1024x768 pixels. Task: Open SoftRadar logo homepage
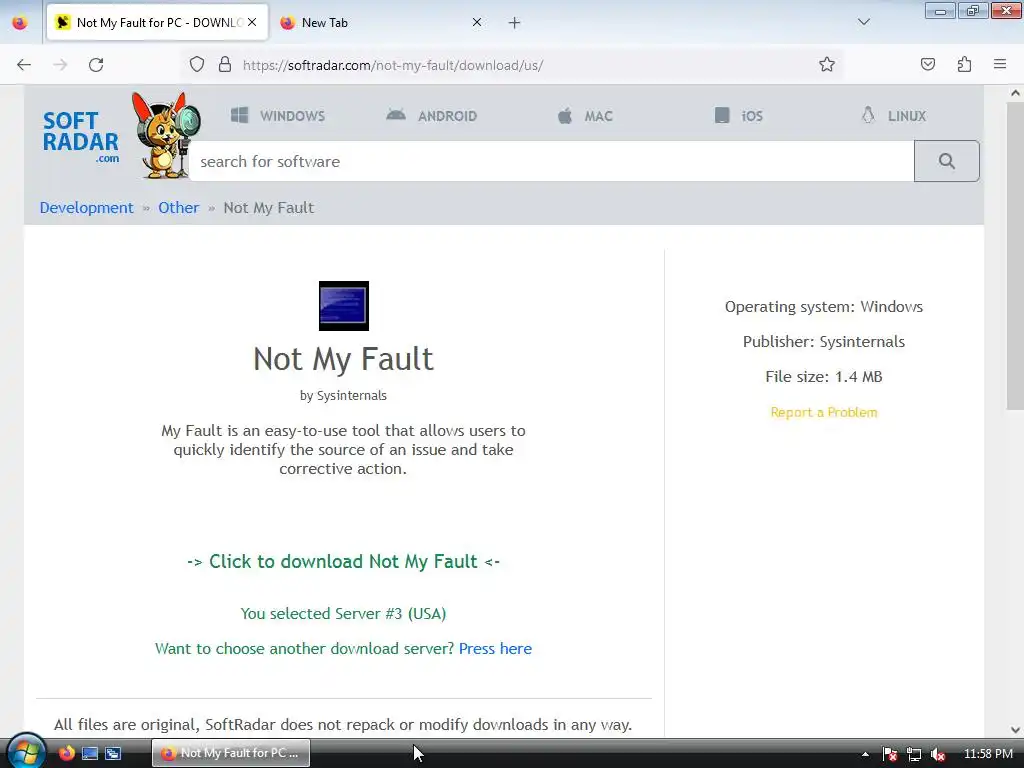pos(80,138)
